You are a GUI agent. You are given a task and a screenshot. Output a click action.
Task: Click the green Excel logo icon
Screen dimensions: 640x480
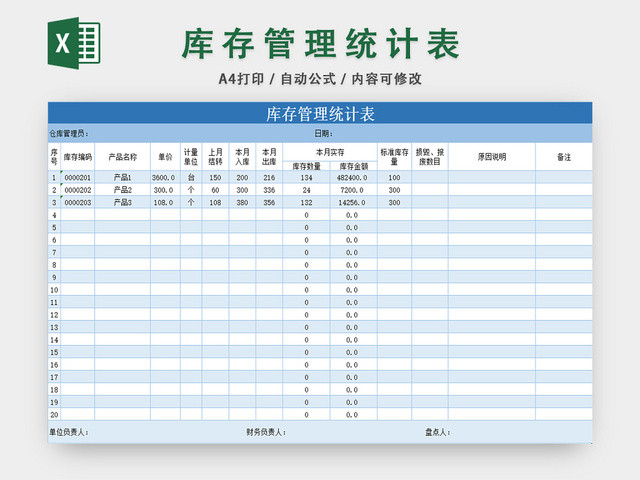(x=74, y=43)
